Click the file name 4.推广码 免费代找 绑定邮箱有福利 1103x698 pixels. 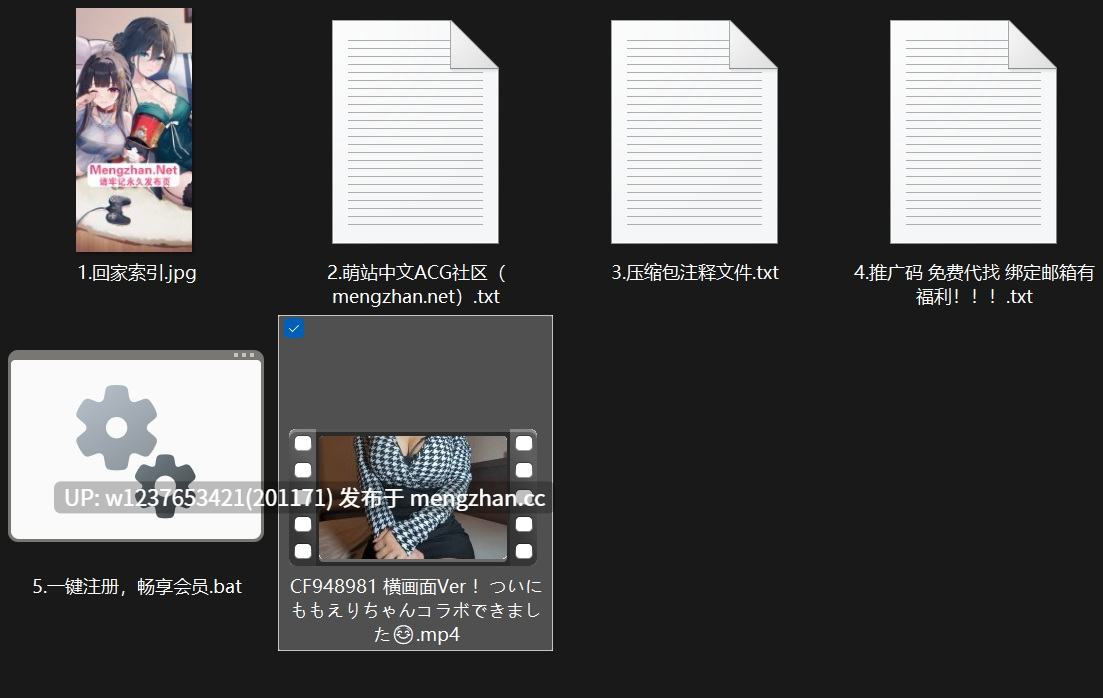974,284
